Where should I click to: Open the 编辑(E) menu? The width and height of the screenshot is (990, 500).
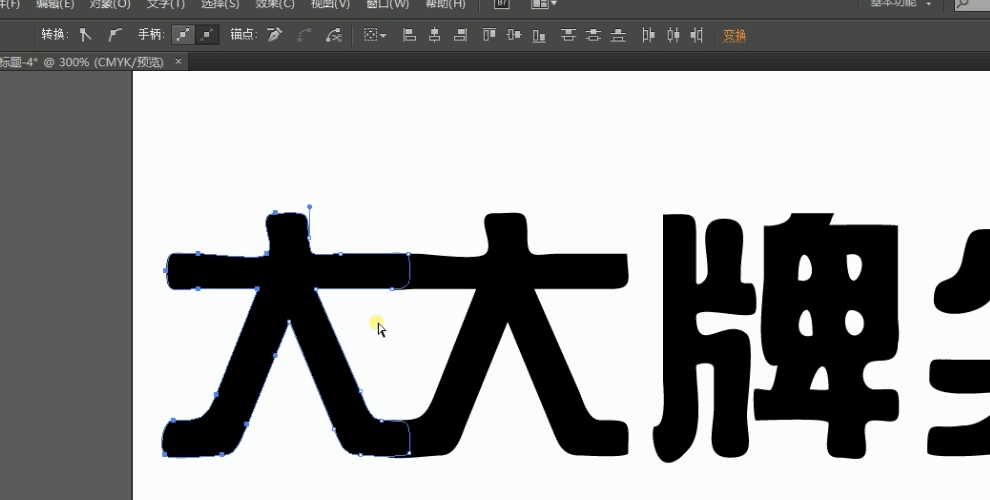coord(55,4)
